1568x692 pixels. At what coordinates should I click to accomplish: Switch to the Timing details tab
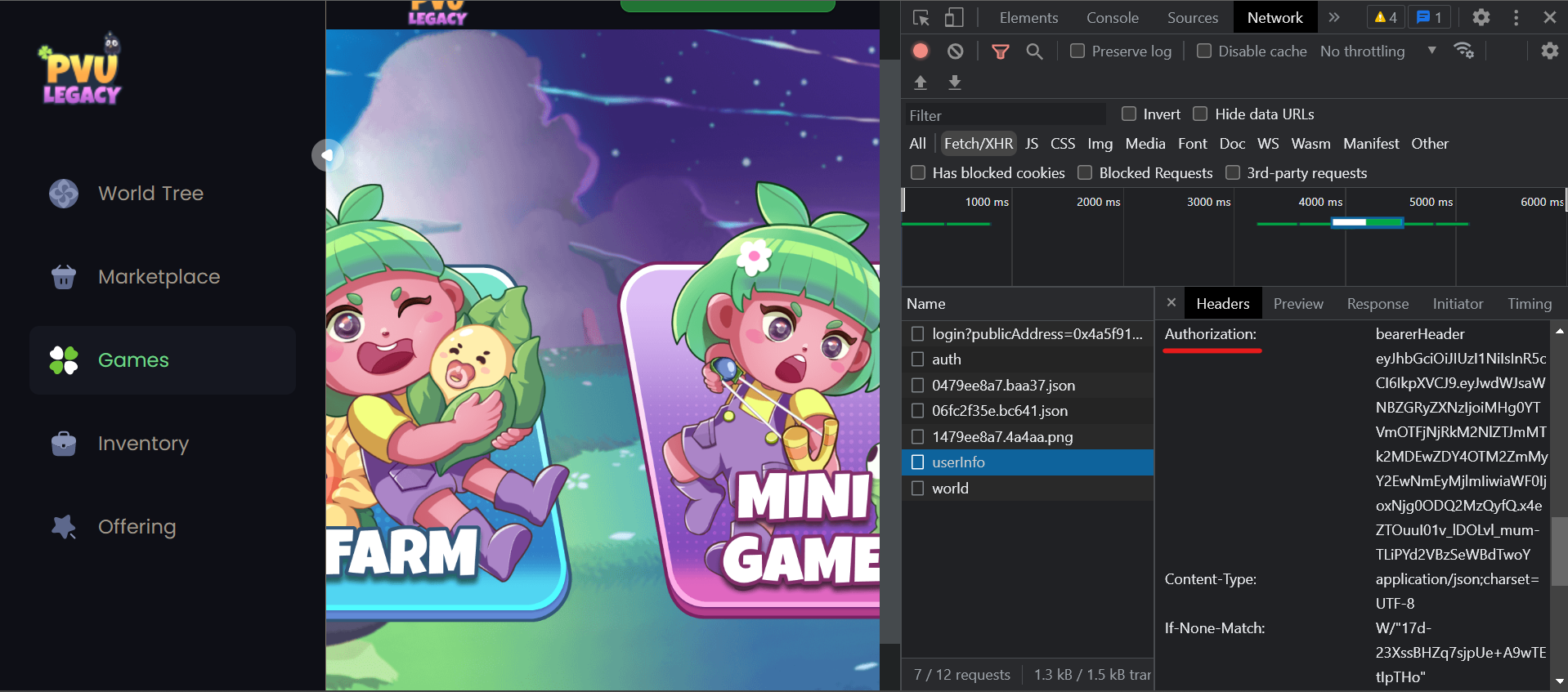[1529, 304]
